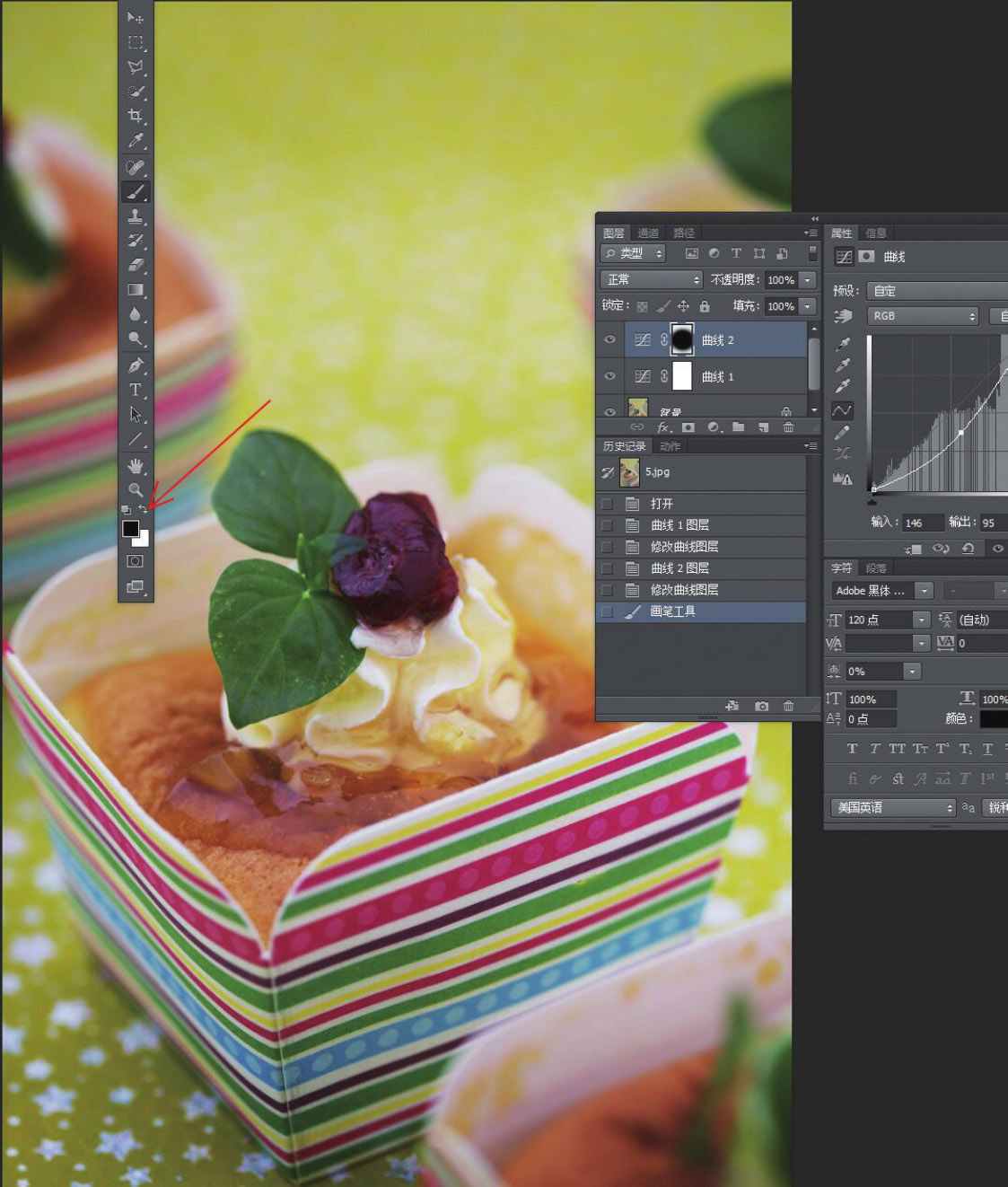Open the blend mode dropdown showing 正常

click(x=651, y=280)
